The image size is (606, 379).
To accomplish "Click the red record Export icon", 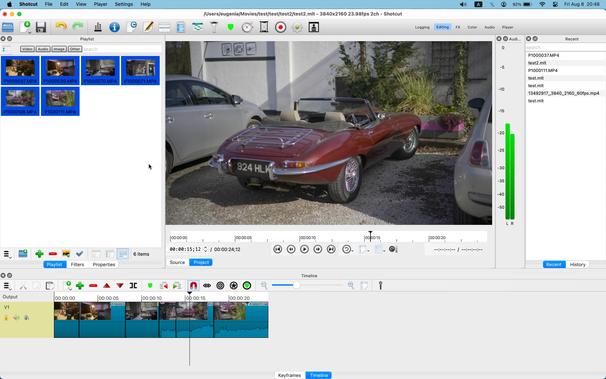I will pyautogui.click(x=281, y=27).
